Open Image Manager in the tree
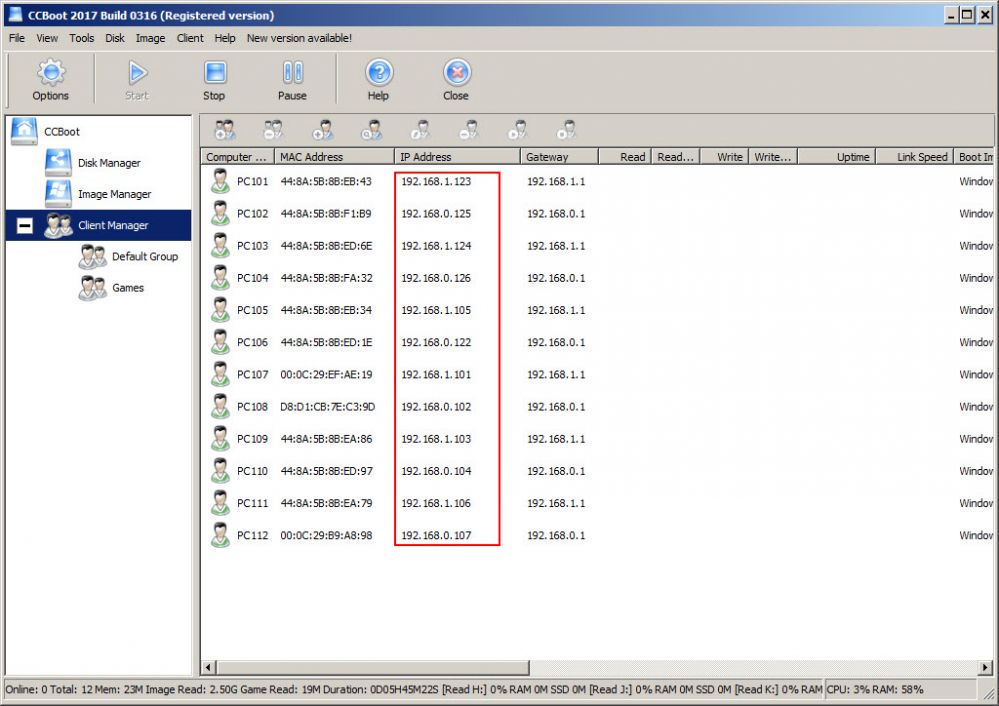 [x=115, y=194]
